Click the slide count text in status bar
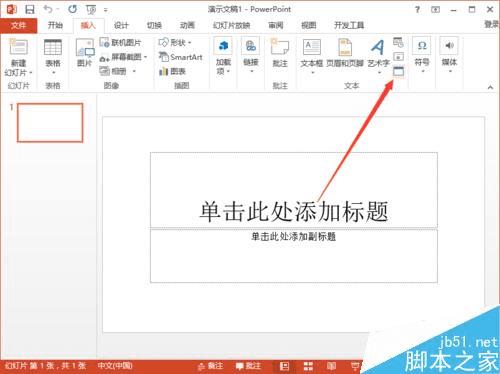The image size is (500, 374). 46,366
